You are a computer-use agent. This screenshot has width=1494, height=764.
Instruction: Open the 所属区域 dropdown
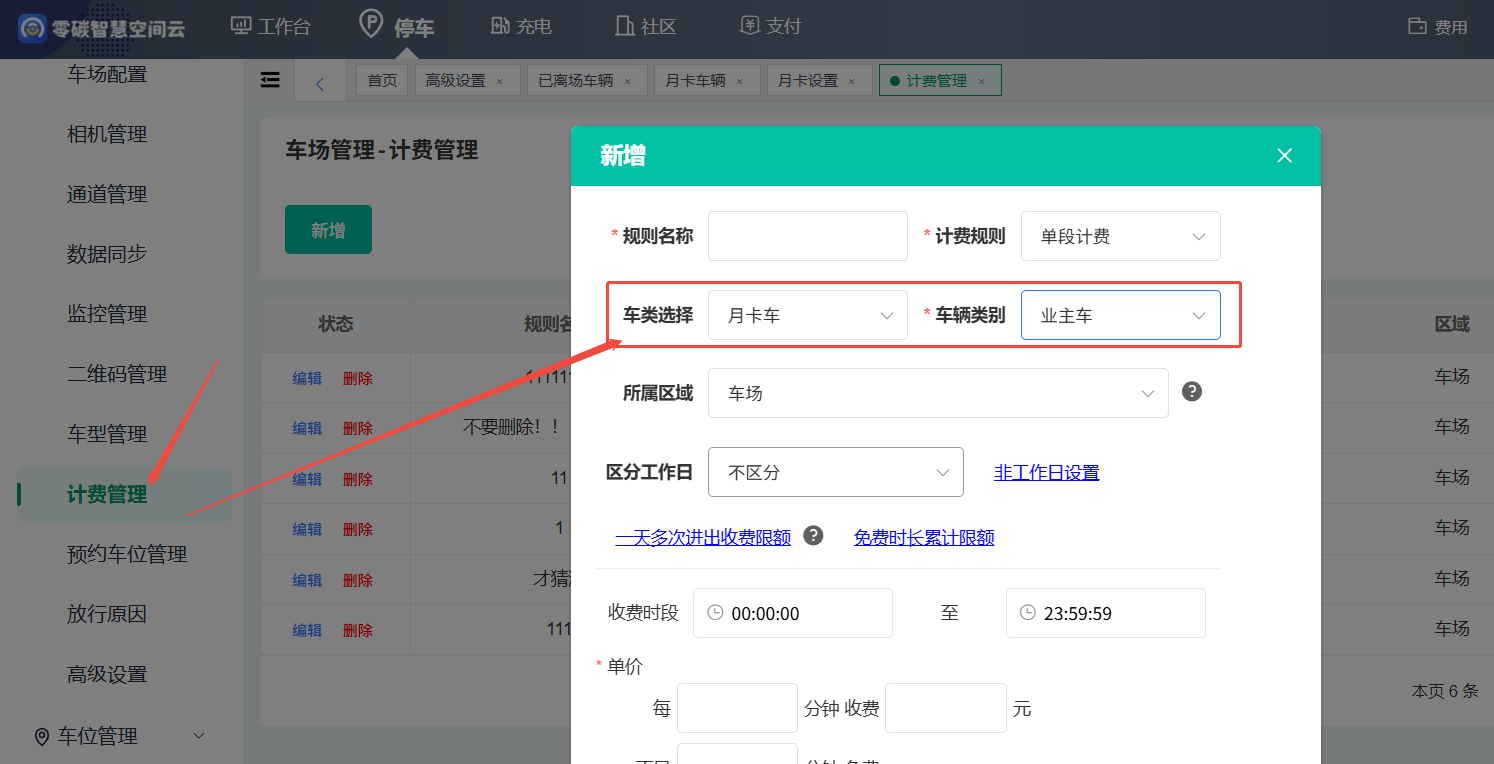coord(938,393)
